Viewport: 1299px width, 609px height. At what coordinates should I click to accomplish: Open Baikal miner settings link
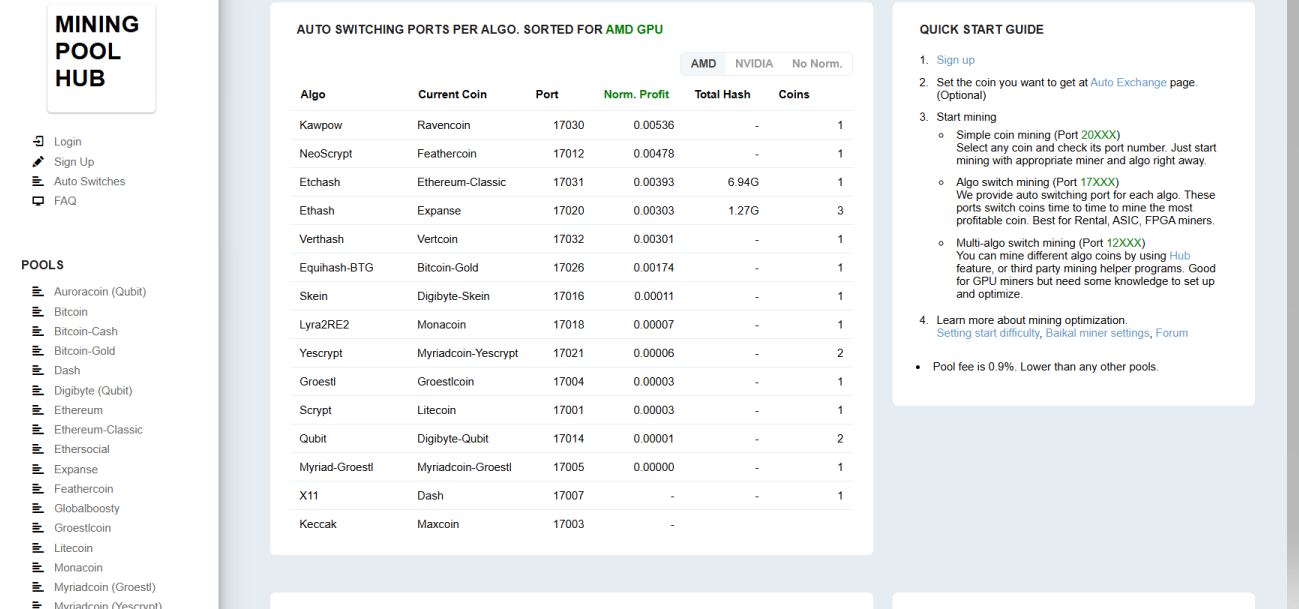point(1097,333)
